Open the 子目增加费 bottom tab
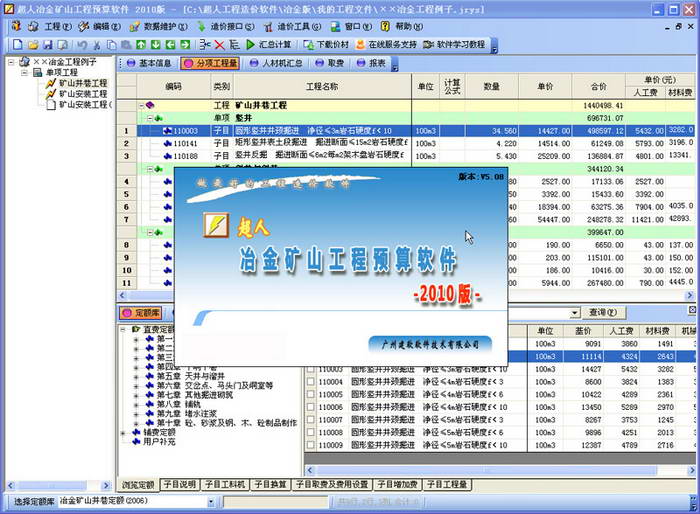 coord(398,485)
